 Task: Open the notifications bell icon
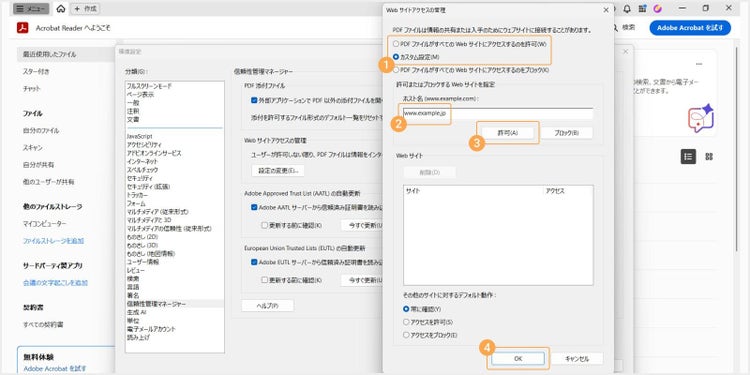tap(627, 9)
